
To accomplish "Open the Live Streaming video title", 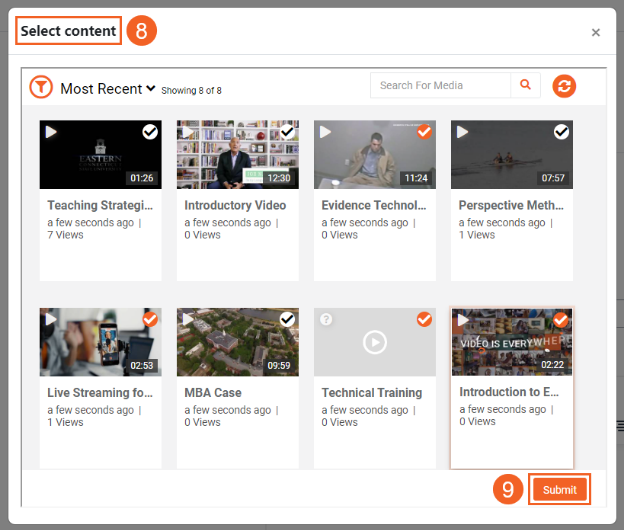I will click(x=100, y=393).
